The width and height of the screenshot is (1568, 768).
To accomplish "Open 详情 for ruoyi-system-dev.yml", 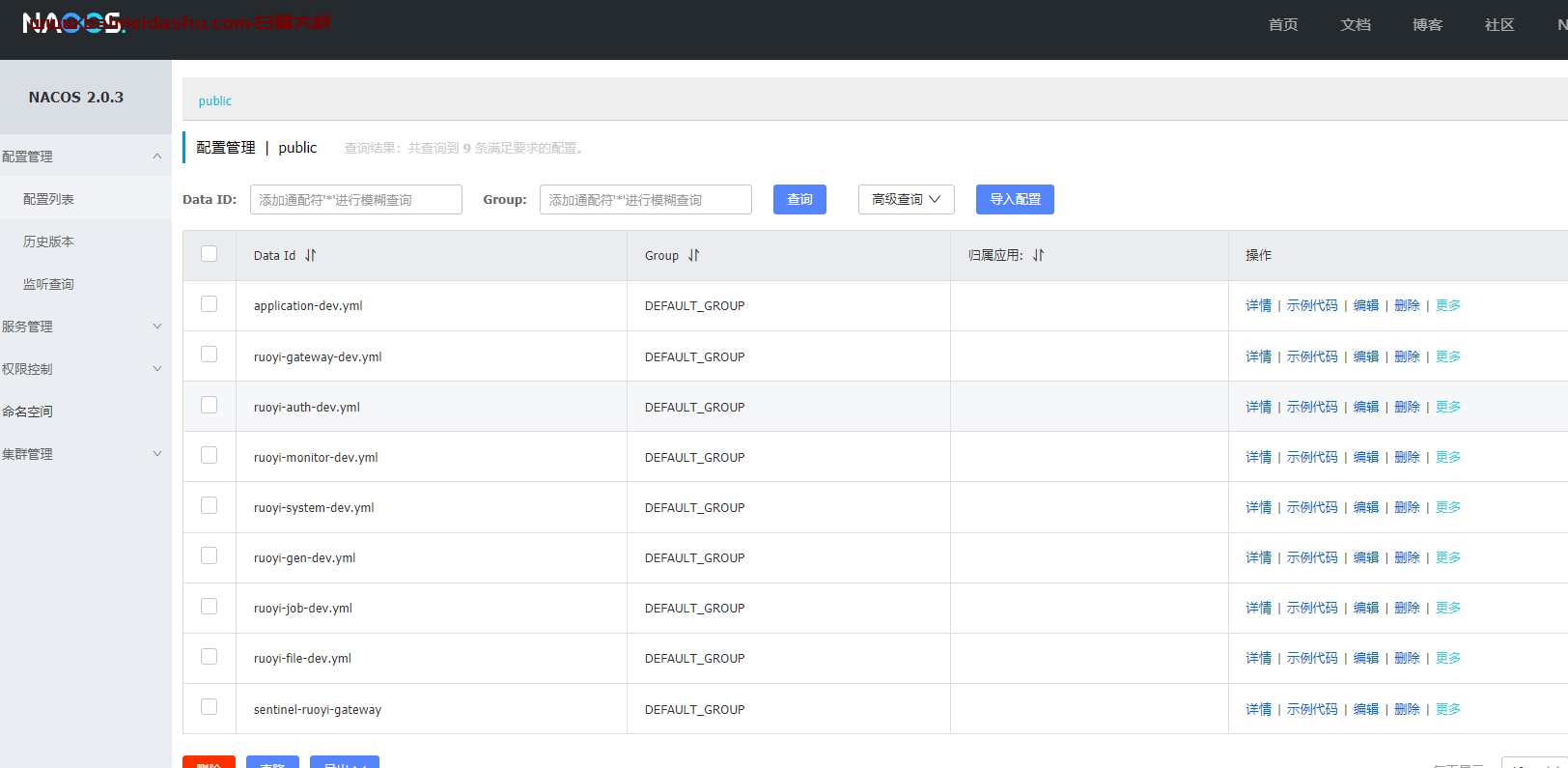I will [1258, 507].
